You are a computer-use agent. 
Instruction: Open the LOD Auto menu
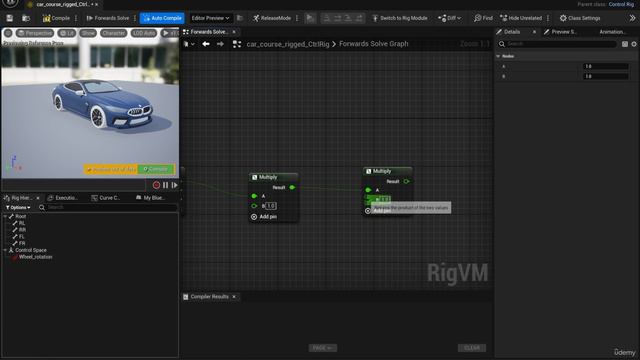click(144, 33)
